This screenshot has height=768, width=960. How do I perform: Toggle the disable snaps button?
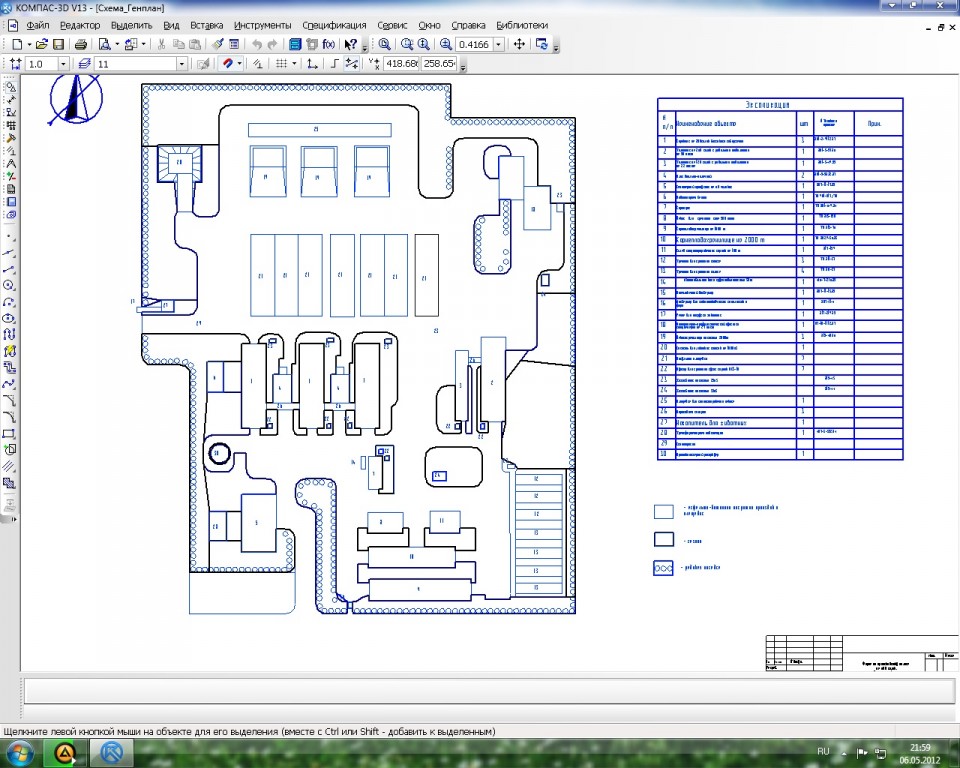pyautogui.click(x=258, y=64)
